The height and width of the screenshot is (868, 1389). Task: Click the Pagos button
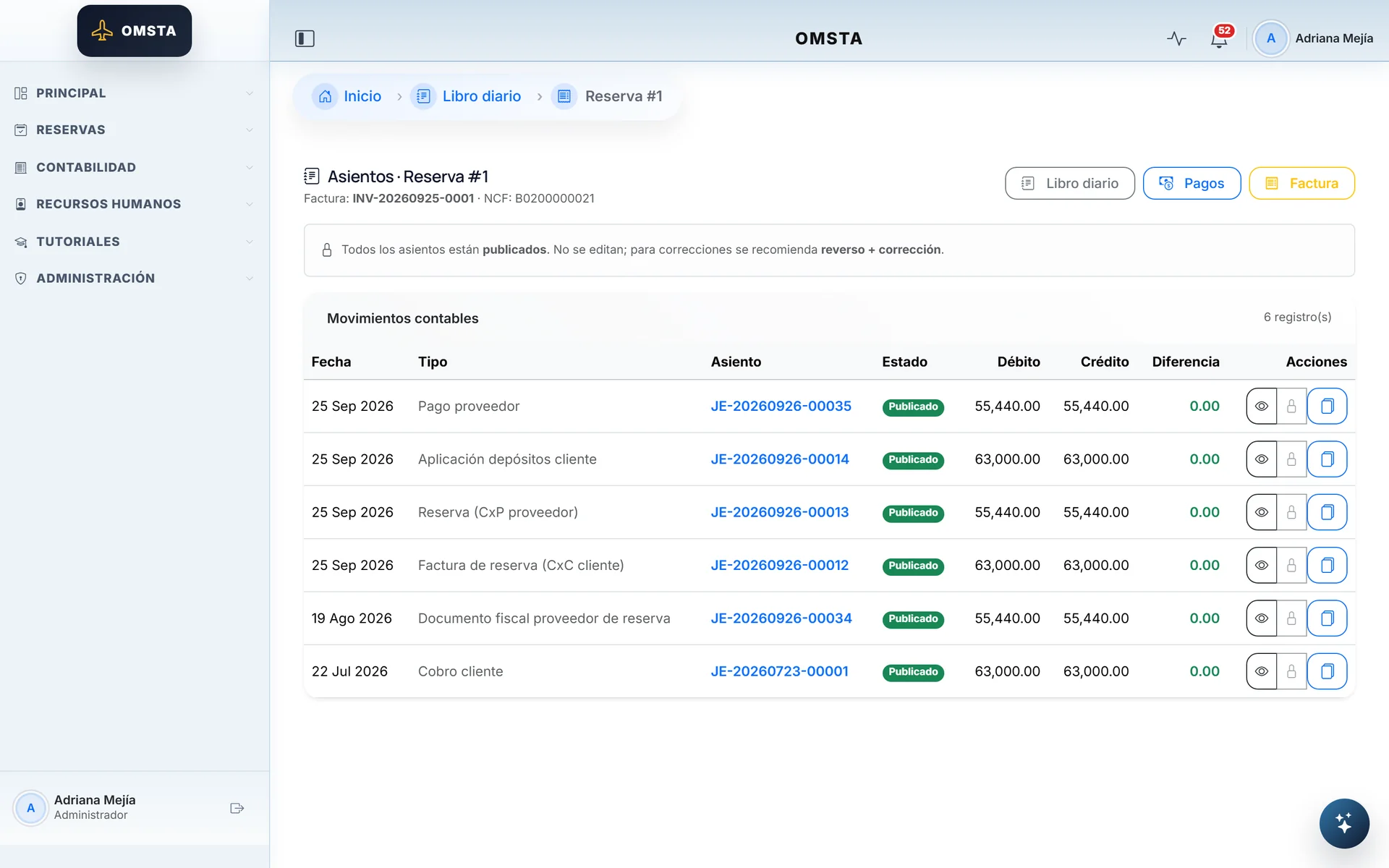click(x=1192, y=184)
